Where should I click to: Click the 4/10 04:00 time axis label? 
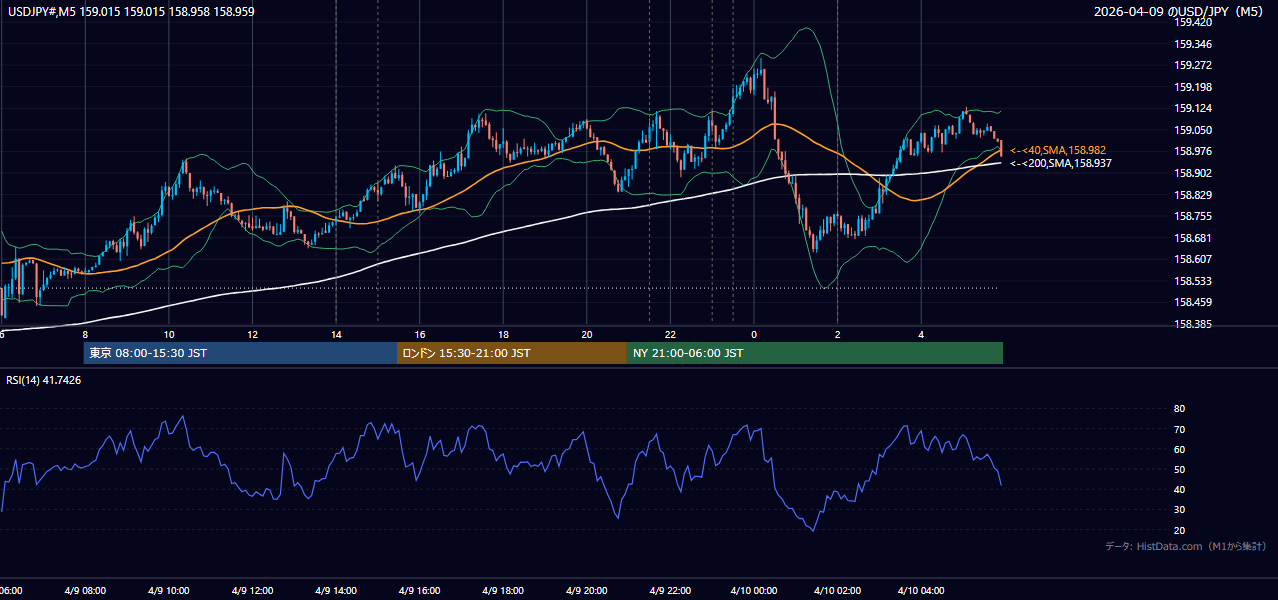tap(922, 590)
